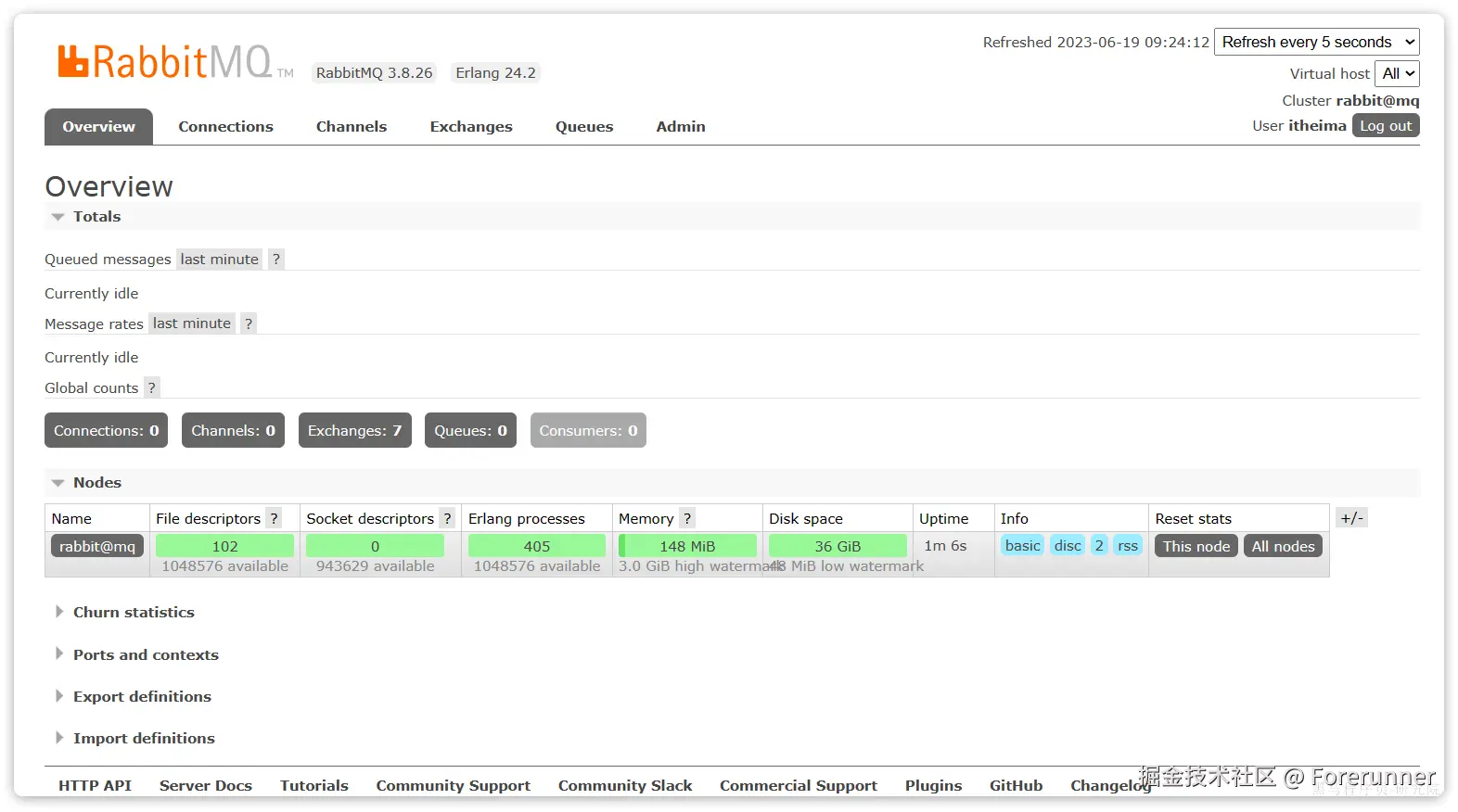Switch to the Connections tab
The width and height of the screenshot is (1458, 812).
coord(225,127)
